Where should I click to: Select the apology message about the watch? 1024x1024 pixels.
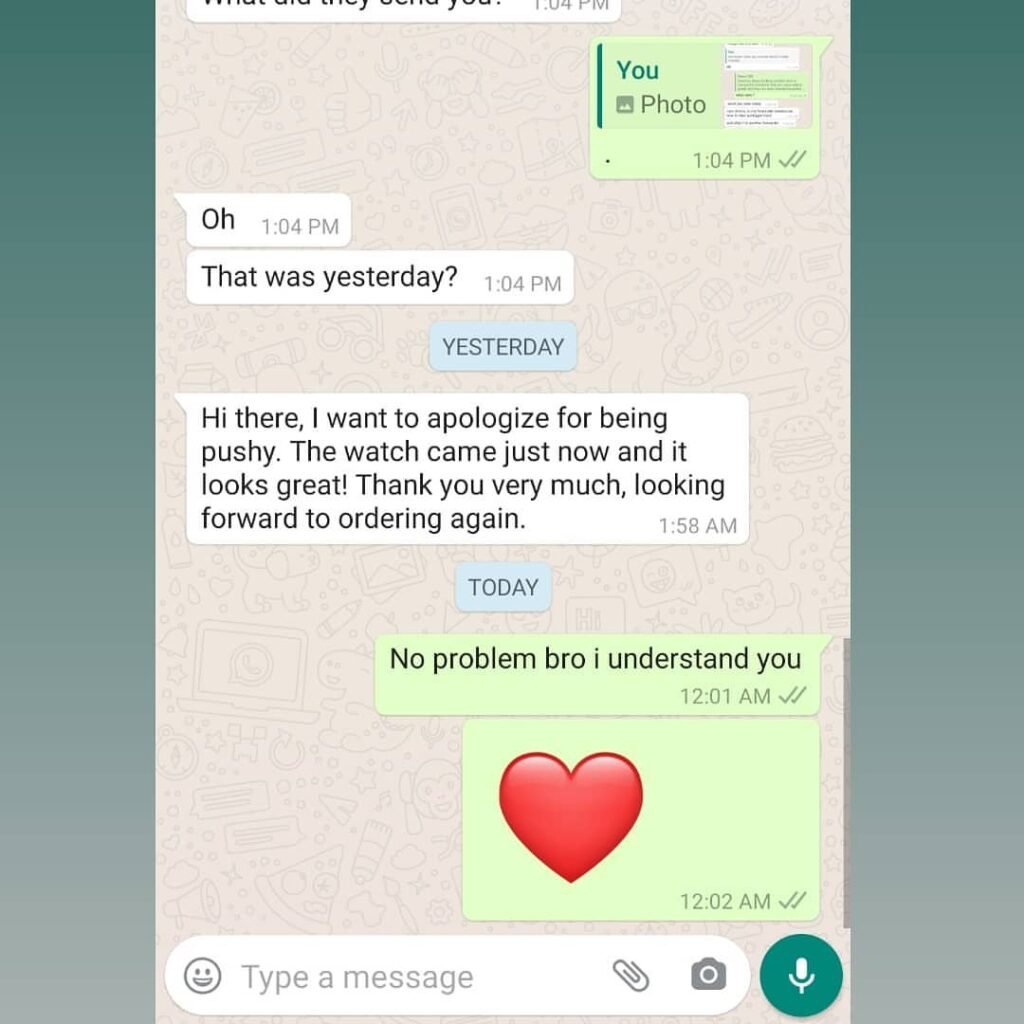tap(468, 469)
